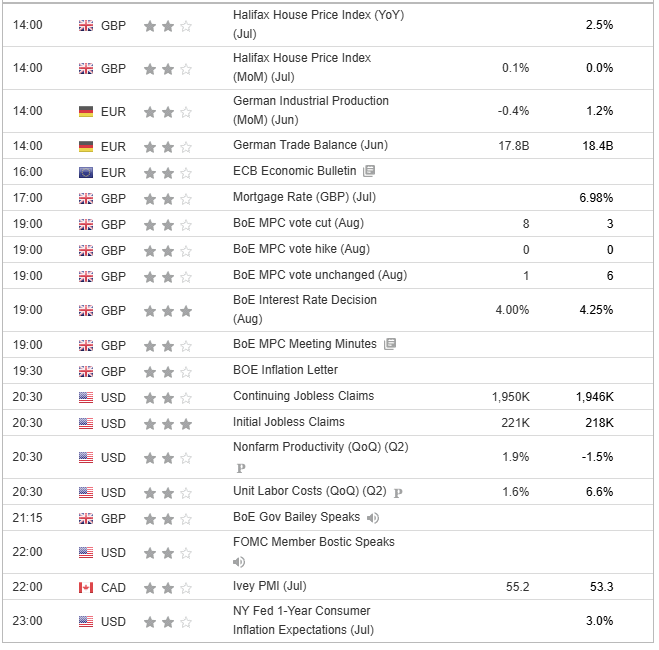This screenshot has height=650, width=659.
Task: Click the P icon next to Unit Labor Costs
Action: point(398,493)
